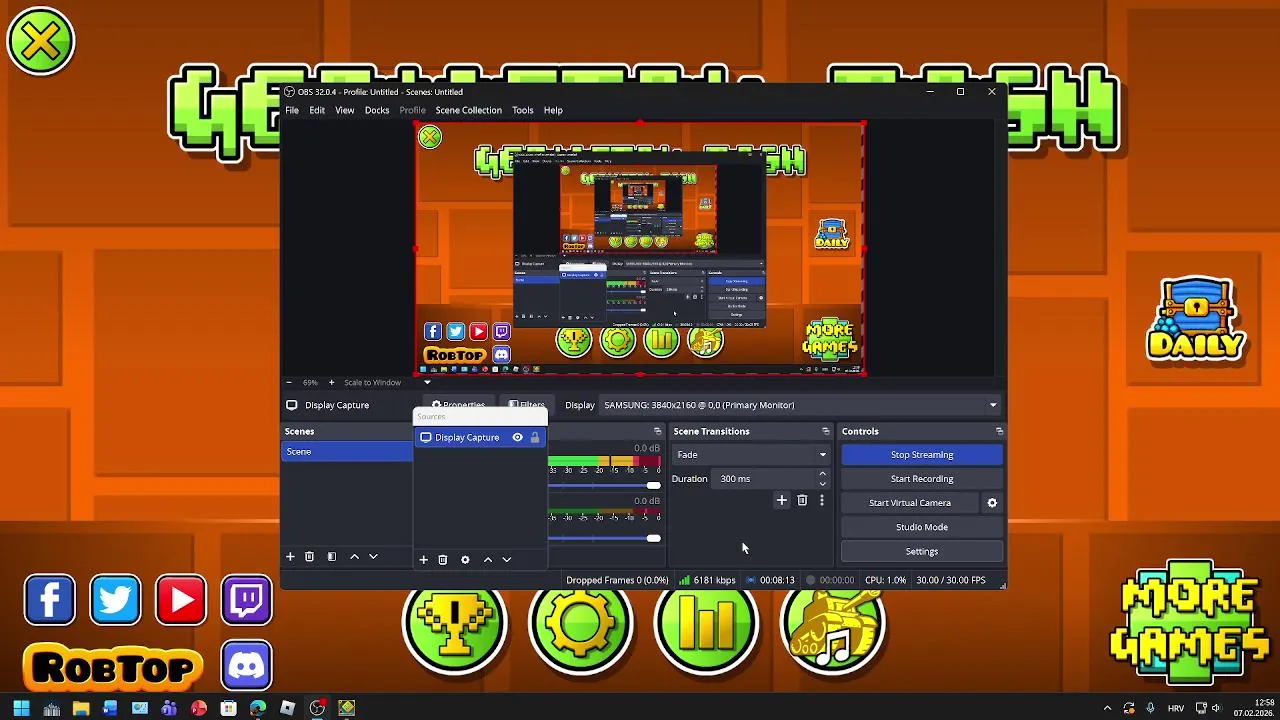Move scene down in Scenes toolbar
The height and width of the screenshot is (720, 1280).
(x=373, y=557)
